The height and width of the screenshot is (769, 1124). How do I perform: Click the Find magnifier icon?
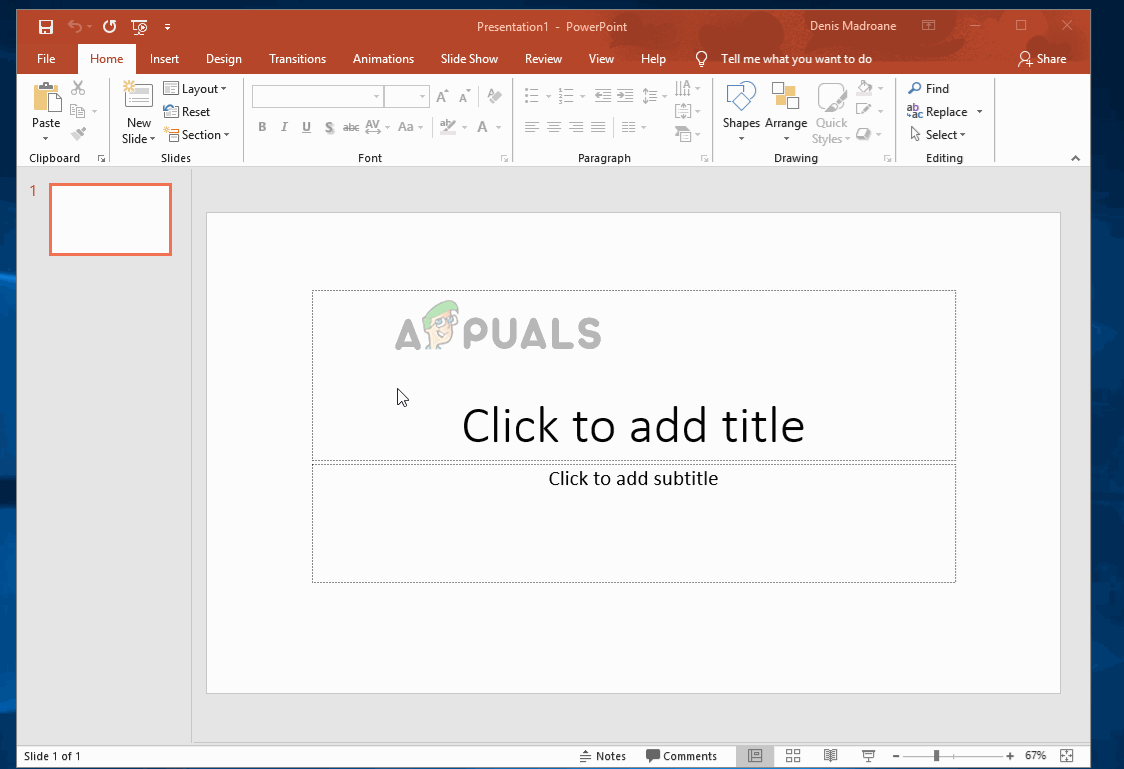pyautogui.click(x=915, y=89)
